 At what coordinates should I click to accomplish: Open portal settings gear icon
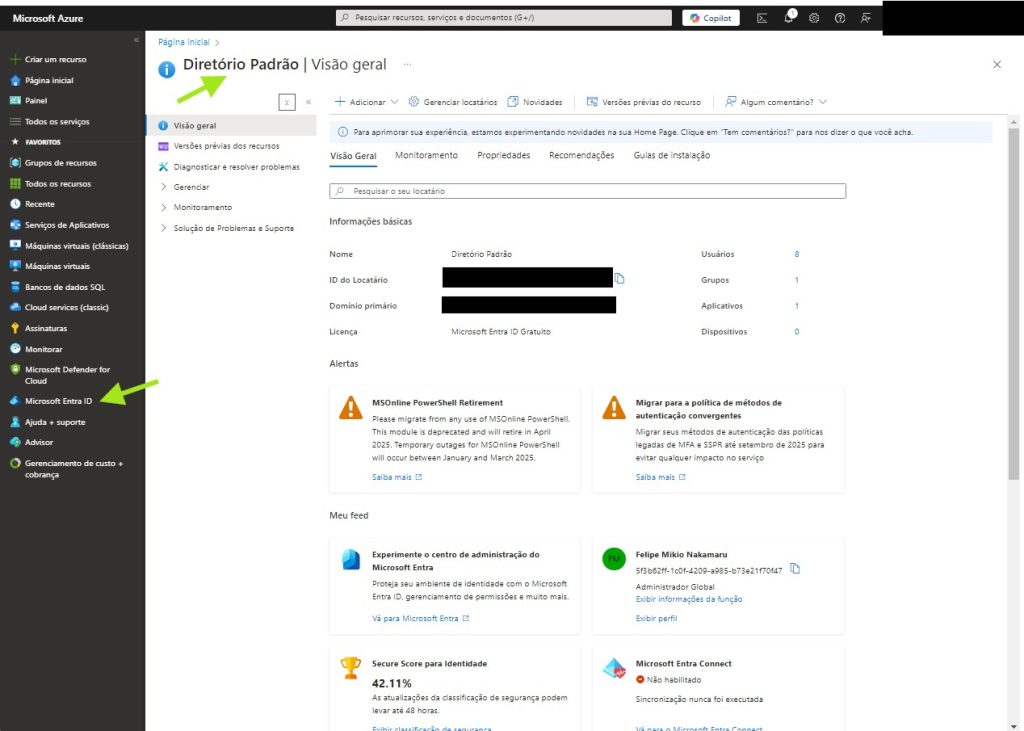tap(814, 18)
